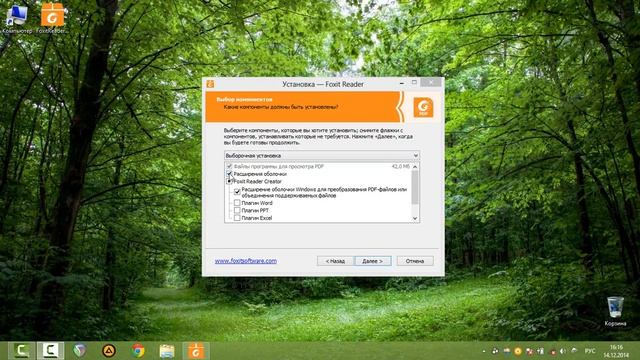Enable the Плагин Excel checkbox
The height and width of the screenshot is (360, 640).
(237, 218)
